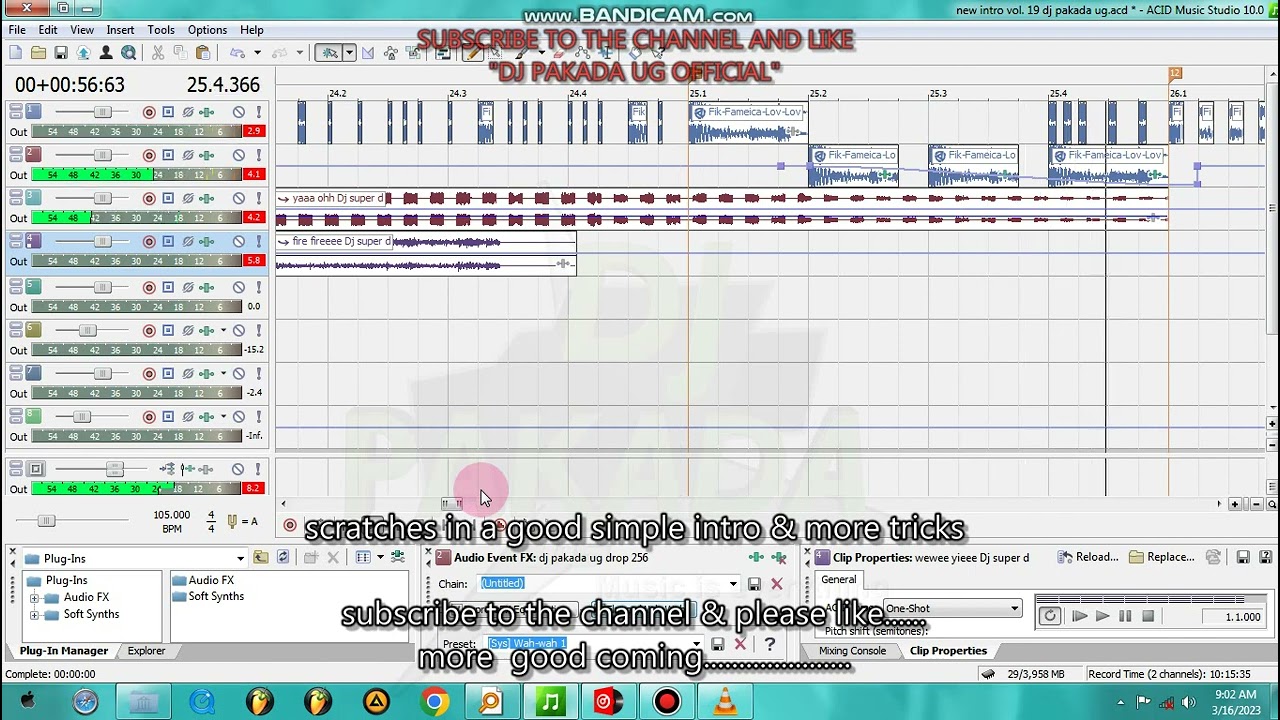
Task: Click the New project icon
Action: point(16,53)
